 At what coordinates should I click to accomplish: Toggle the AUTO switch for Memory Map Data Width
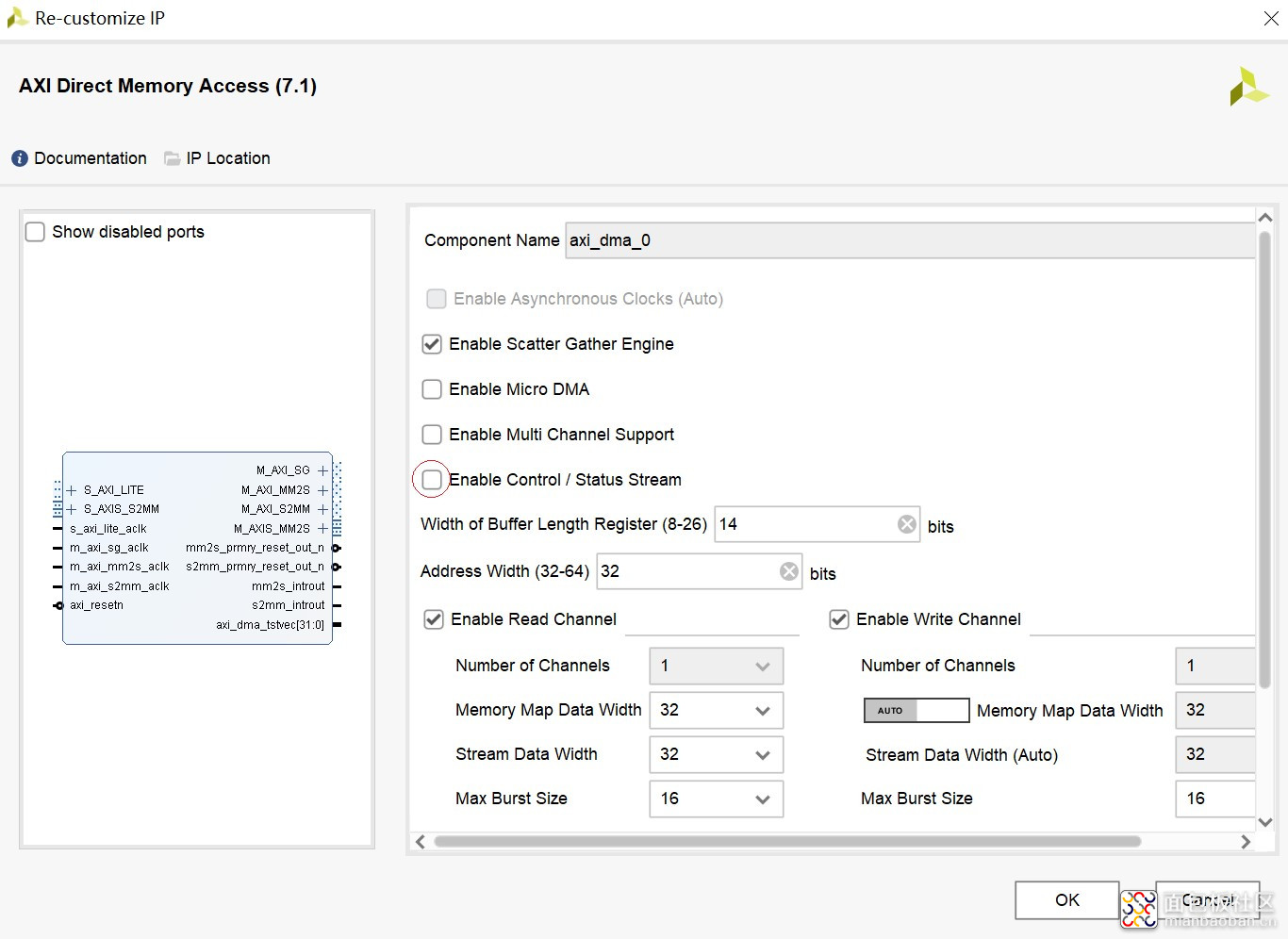click(916, 710)
